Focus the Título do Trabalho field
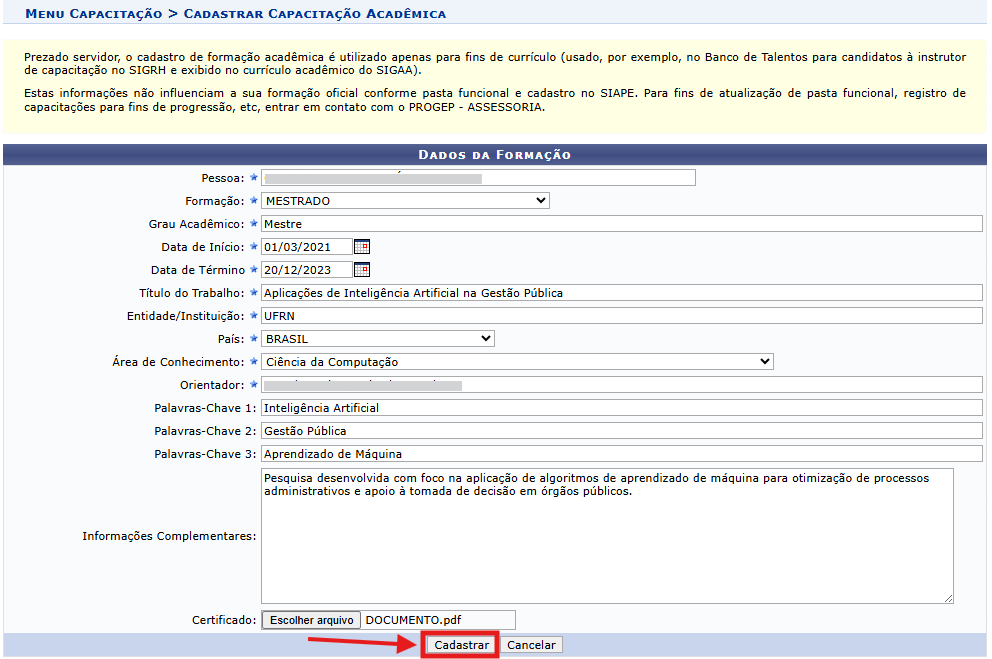Image resolution: width=992 pixels, height=659 pixels. pos(622,293)
